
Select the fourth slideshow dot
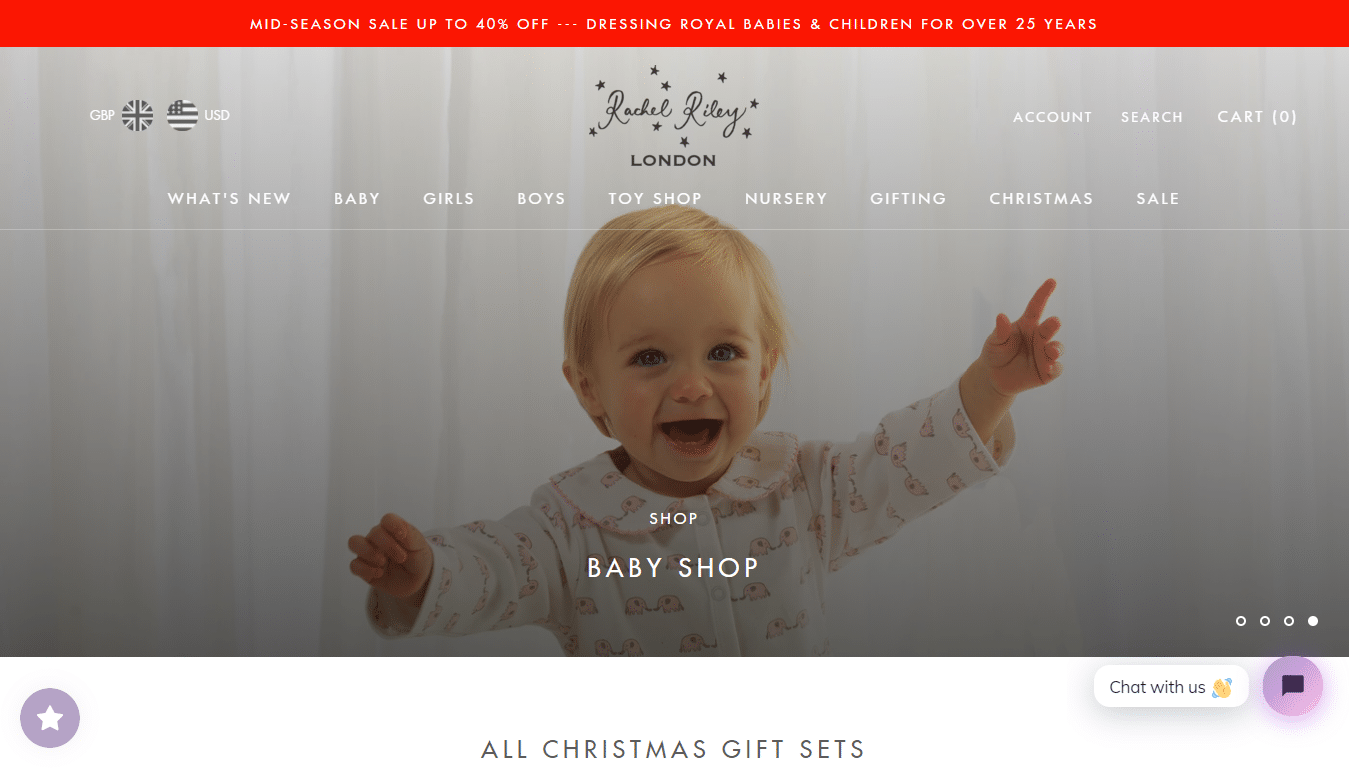coord(1313,621)
